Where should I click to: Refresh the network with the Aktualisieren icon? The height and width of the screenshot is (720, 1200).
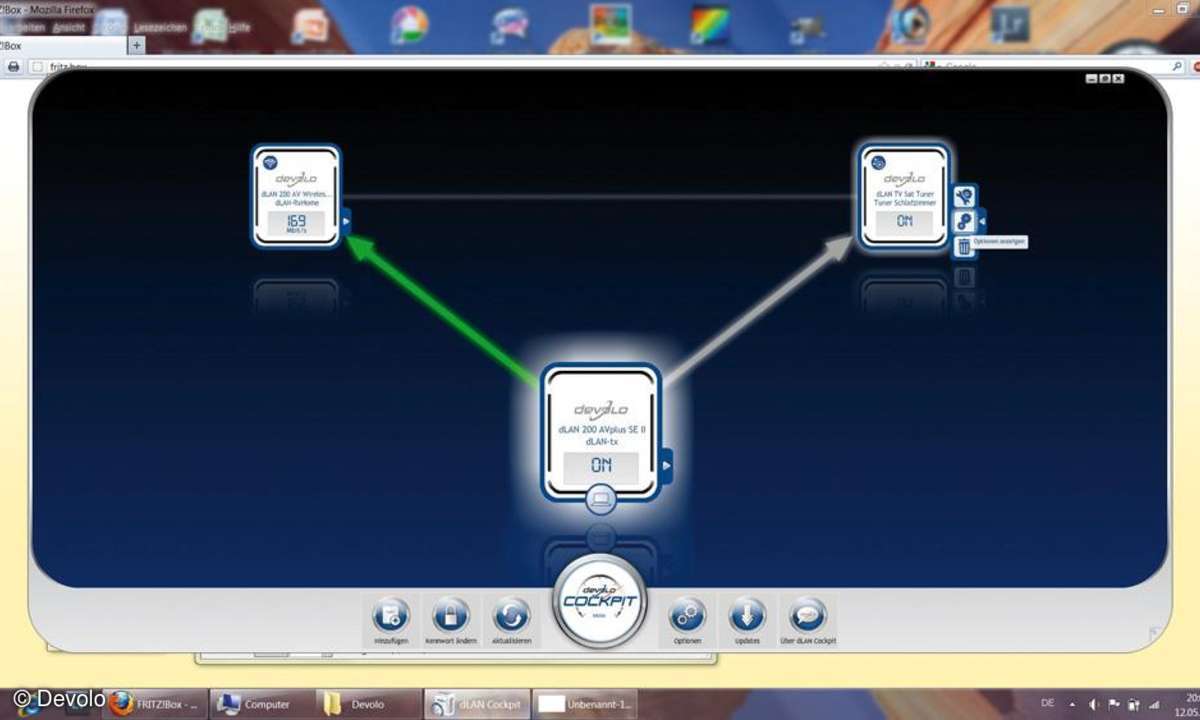click(x=511, y=614)
